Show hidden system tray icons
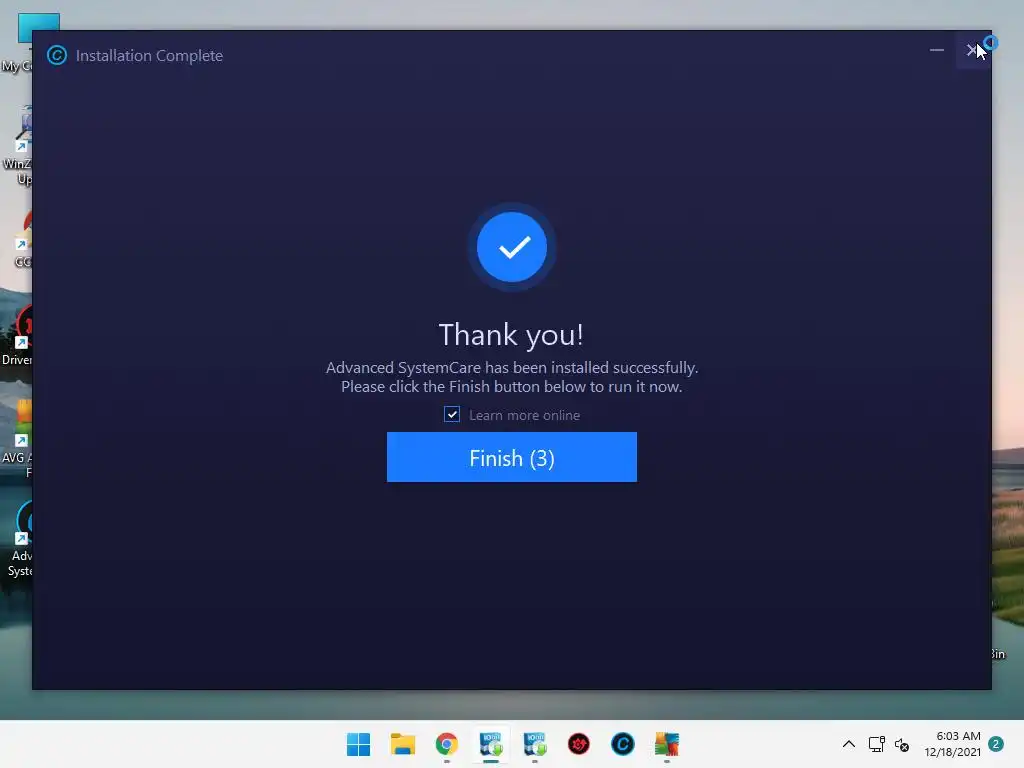The image size is (1024, 768). pos(848,744)
